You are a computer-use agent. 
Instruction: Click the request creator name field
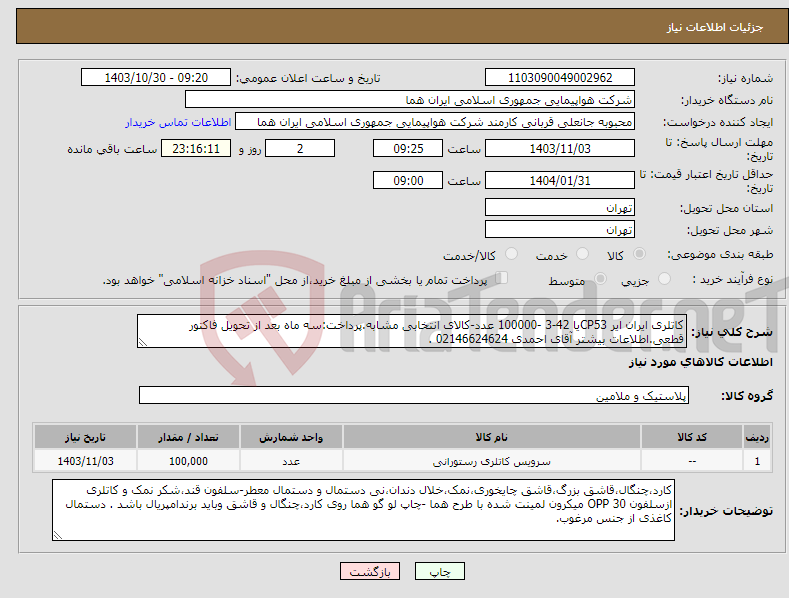coord(435,122)
